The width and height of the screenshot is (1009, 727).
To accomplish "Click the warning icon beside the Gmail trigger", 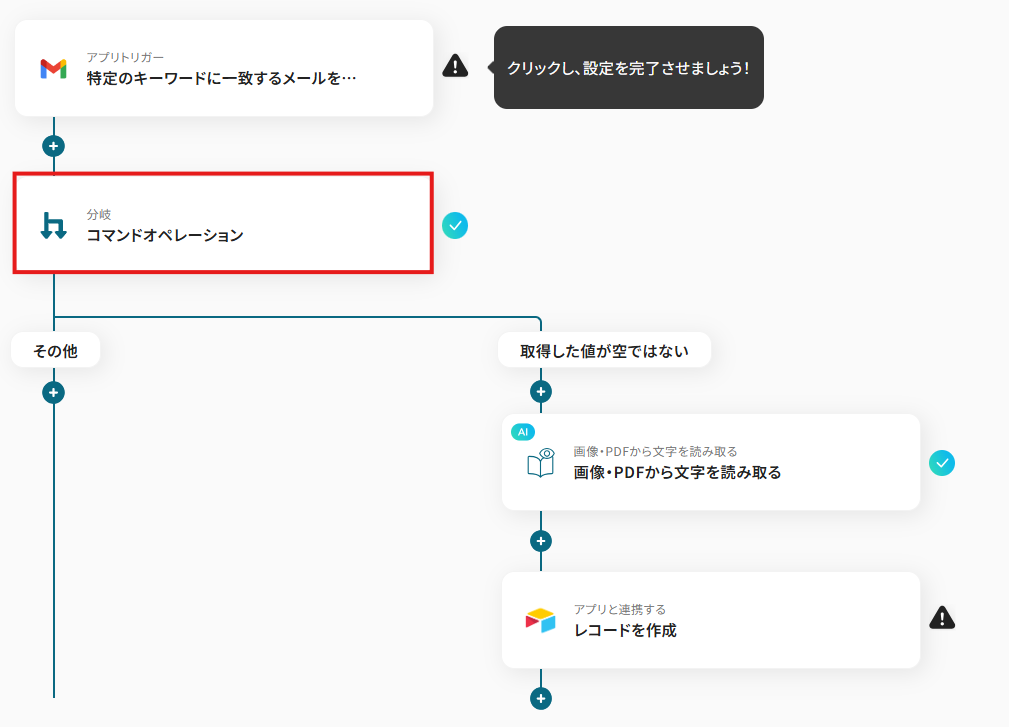I will 455,66.
